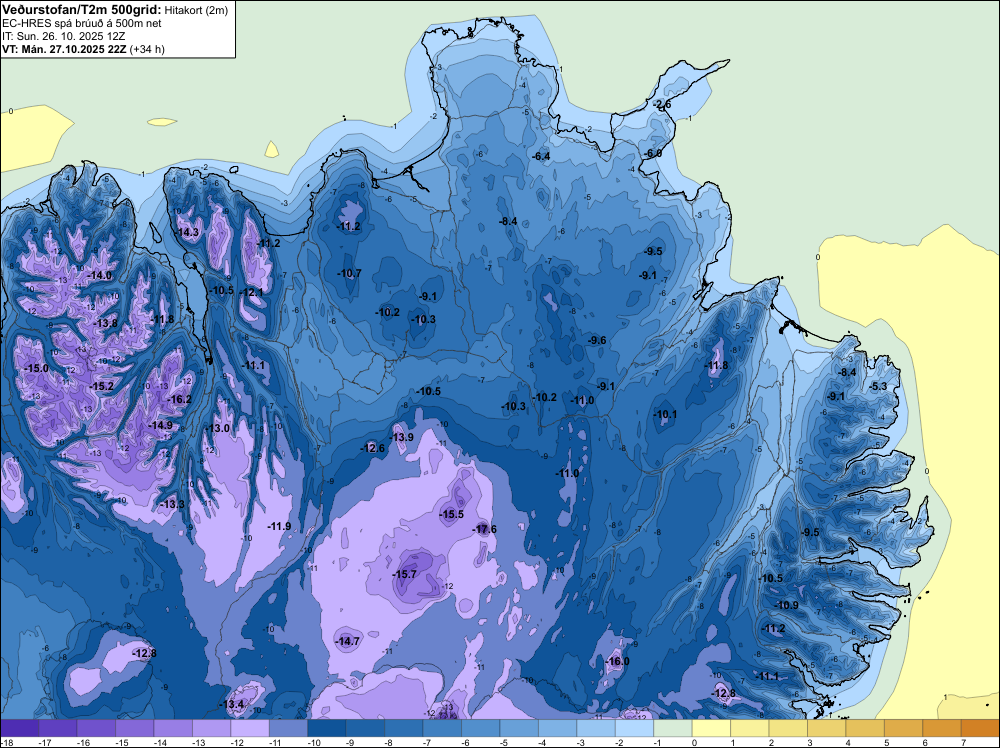Click the -14.9 temperature value on map
1000x748 pixels.
point(160,425)
